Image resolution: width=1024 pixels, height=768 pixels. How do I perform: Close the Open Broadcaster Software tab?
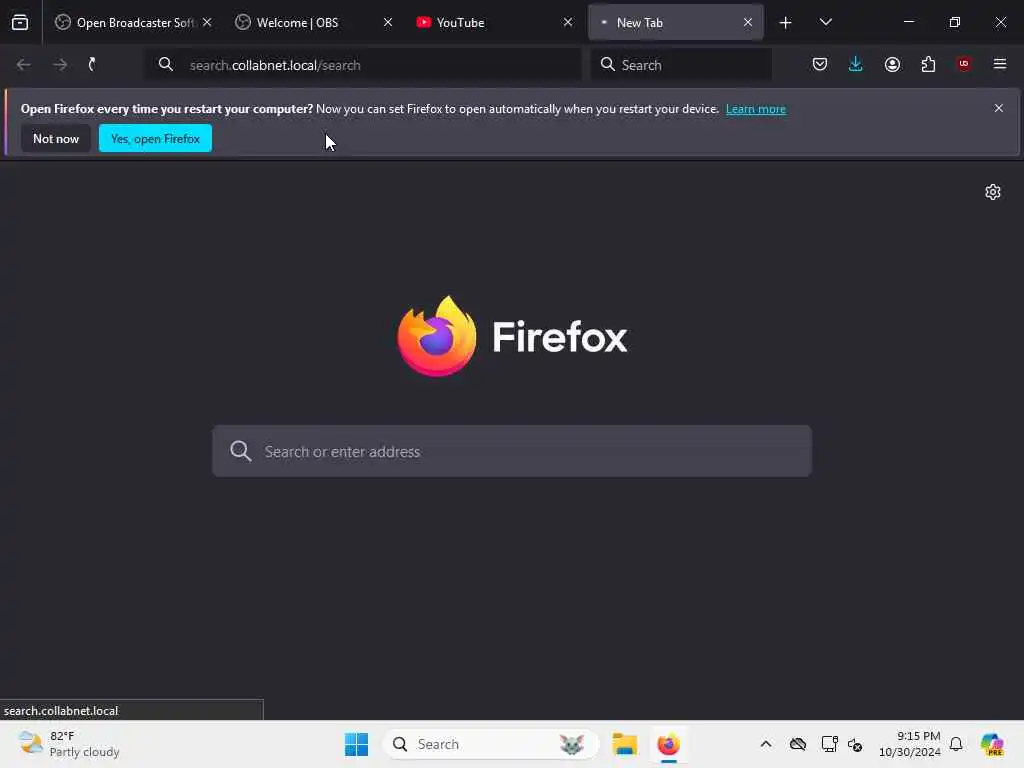point(207,22)
